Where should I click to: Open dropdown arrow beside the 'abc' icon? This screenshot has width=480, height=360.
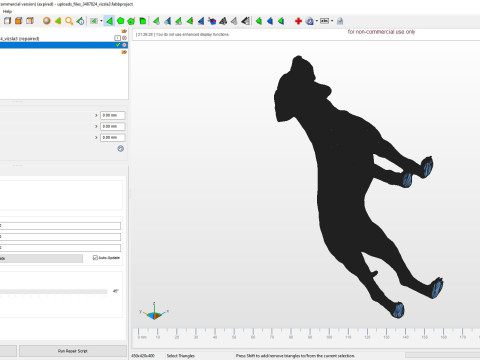point(332,21)
